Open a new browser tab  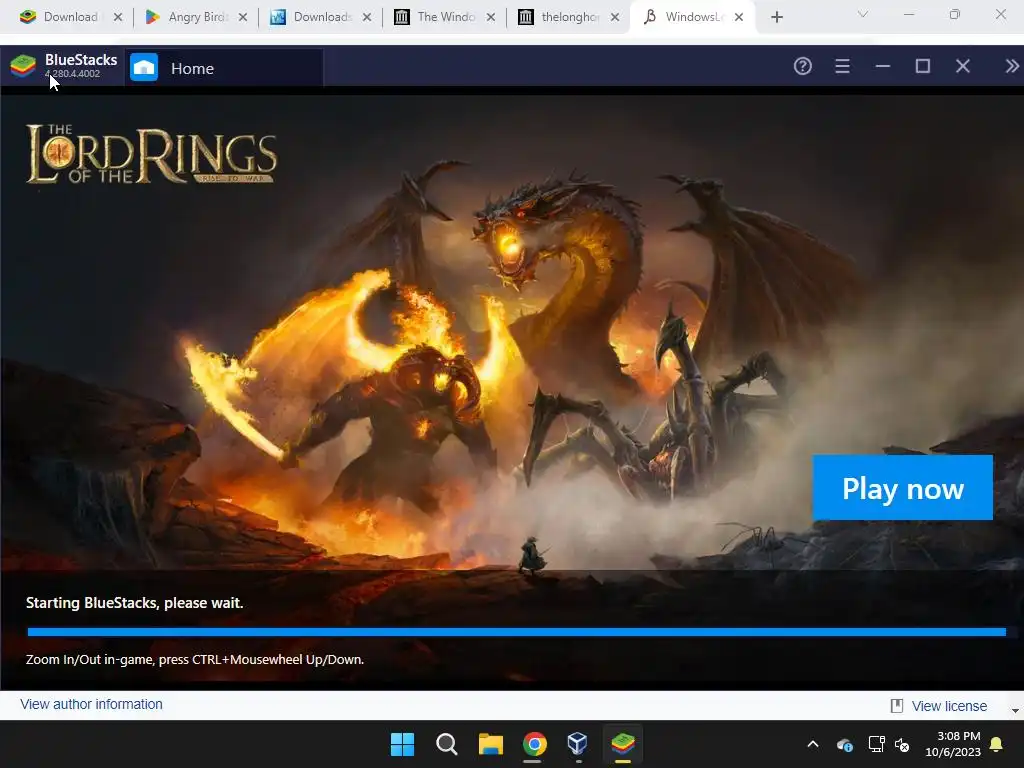pos(776,17)
